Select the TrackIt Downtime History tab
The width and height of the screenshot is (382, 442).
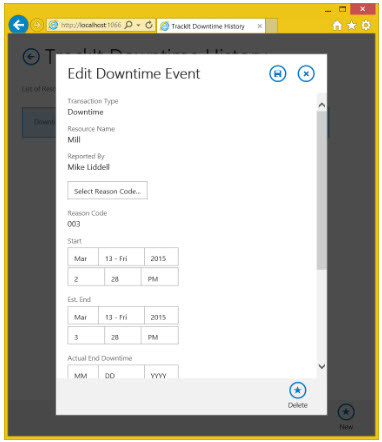tap(211, 26)
